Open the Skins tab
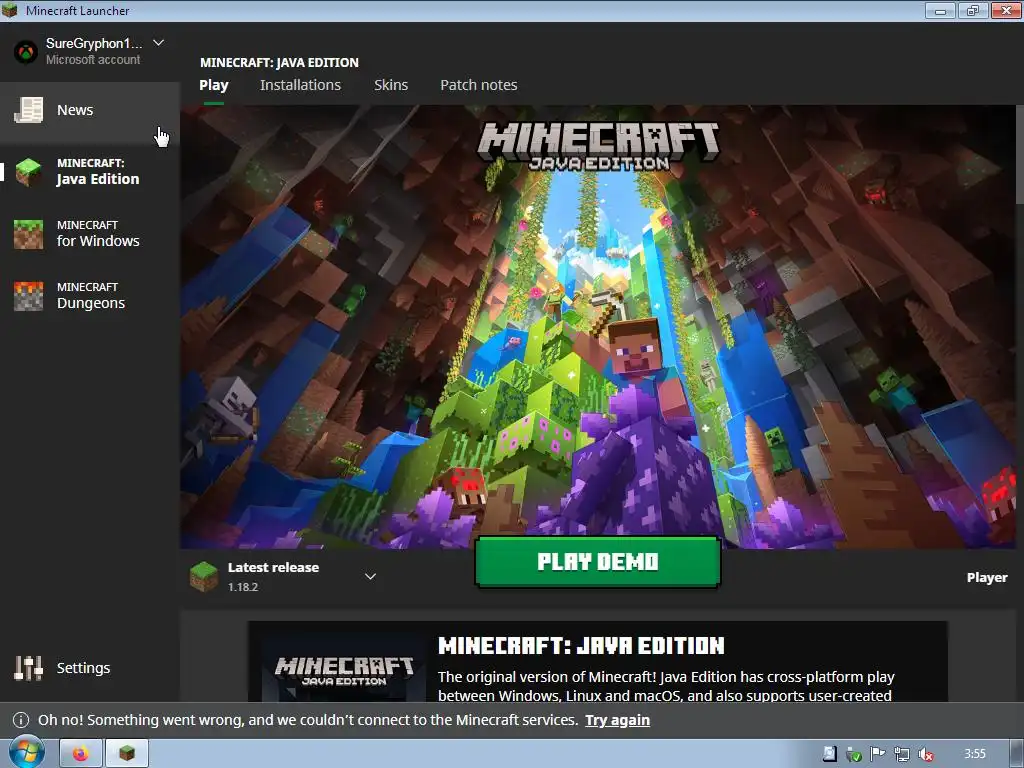 point(391,85)
